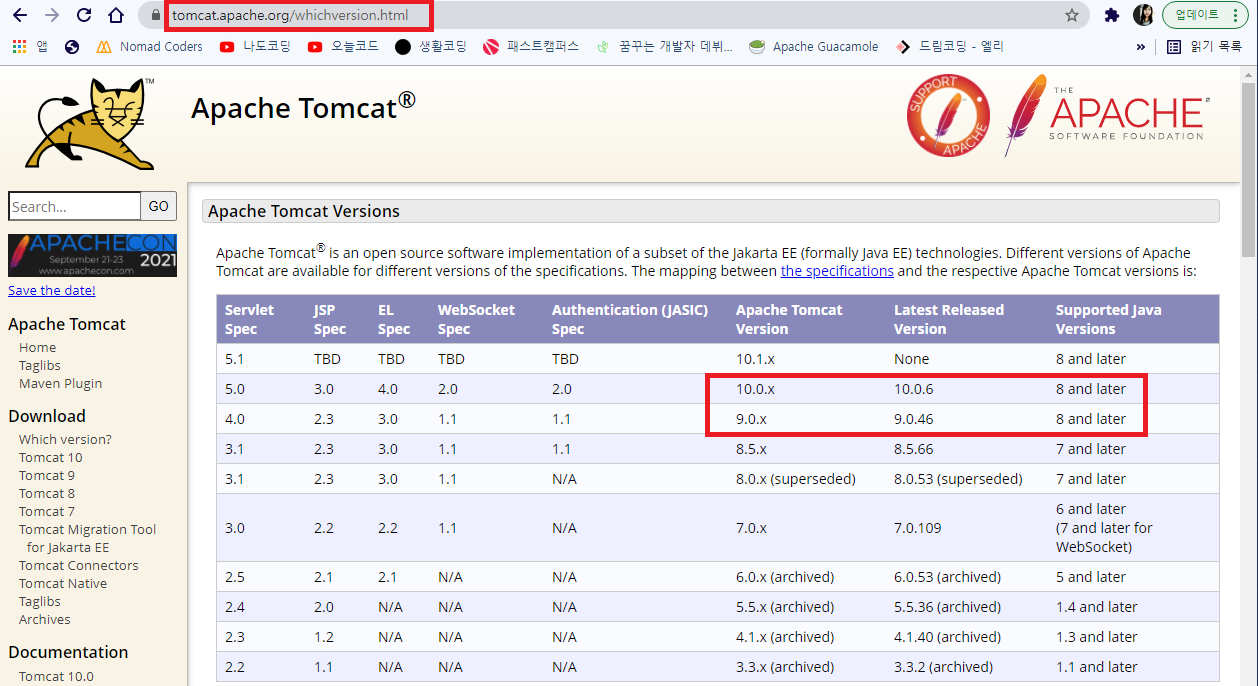Follow the Save the date link
The image size is (1258, 686).
point(52,290)
